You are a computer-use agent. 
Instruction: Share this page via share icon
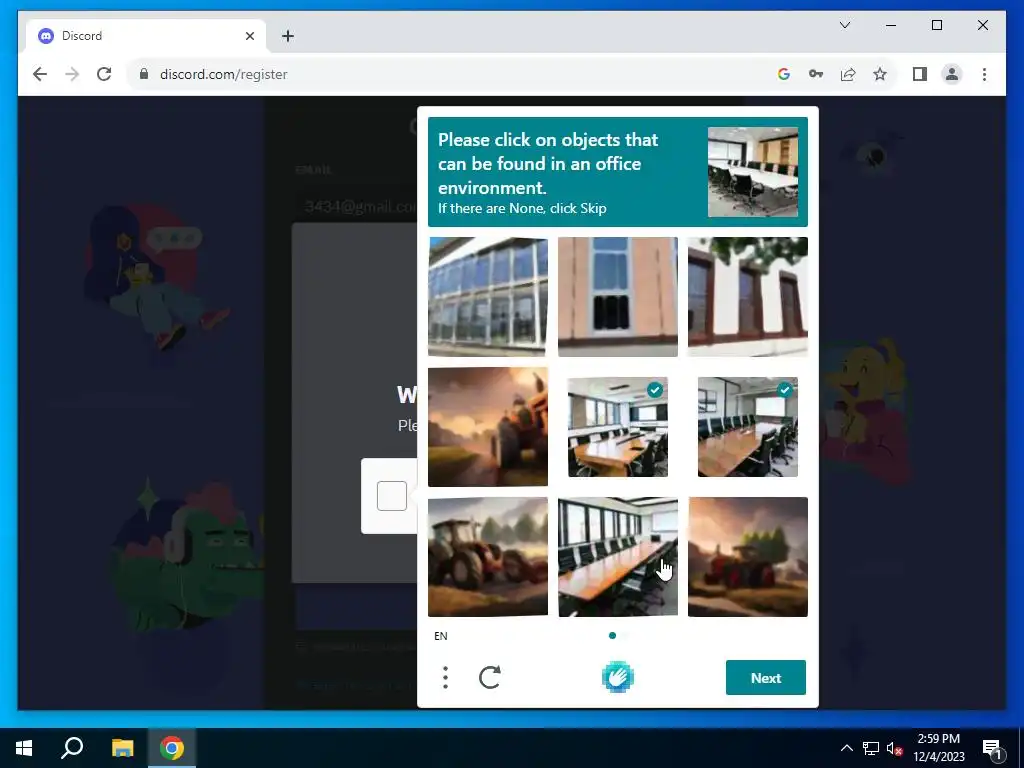pos(848,74)
